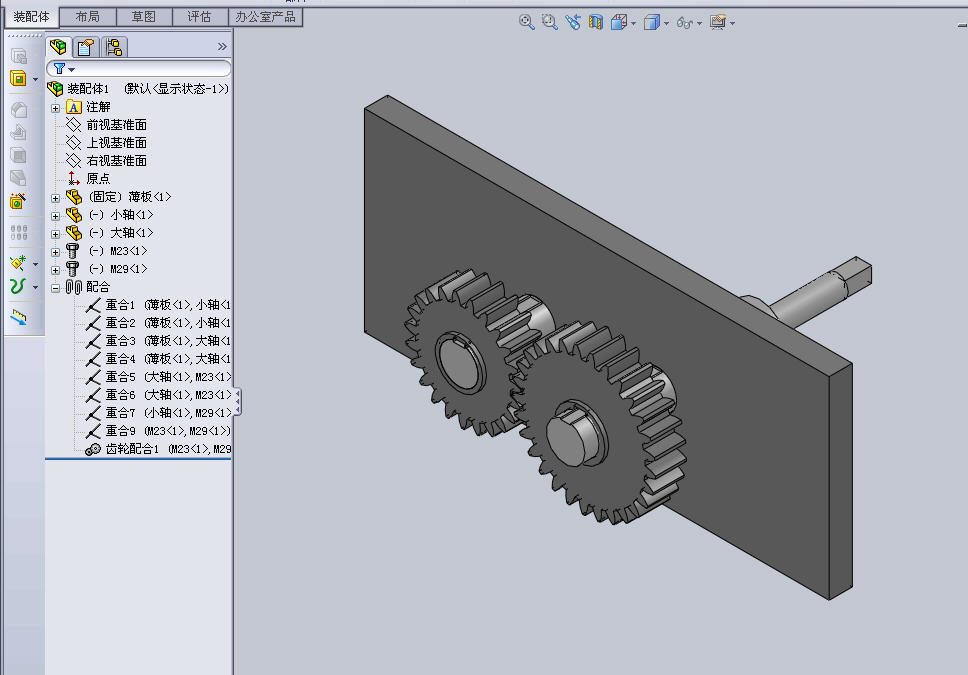Image resolution: width=968 pixels, height=675 pixels.
Task: Open the Curves dropdown arrow
Action: pyautogui.click(x=35, y=287)
